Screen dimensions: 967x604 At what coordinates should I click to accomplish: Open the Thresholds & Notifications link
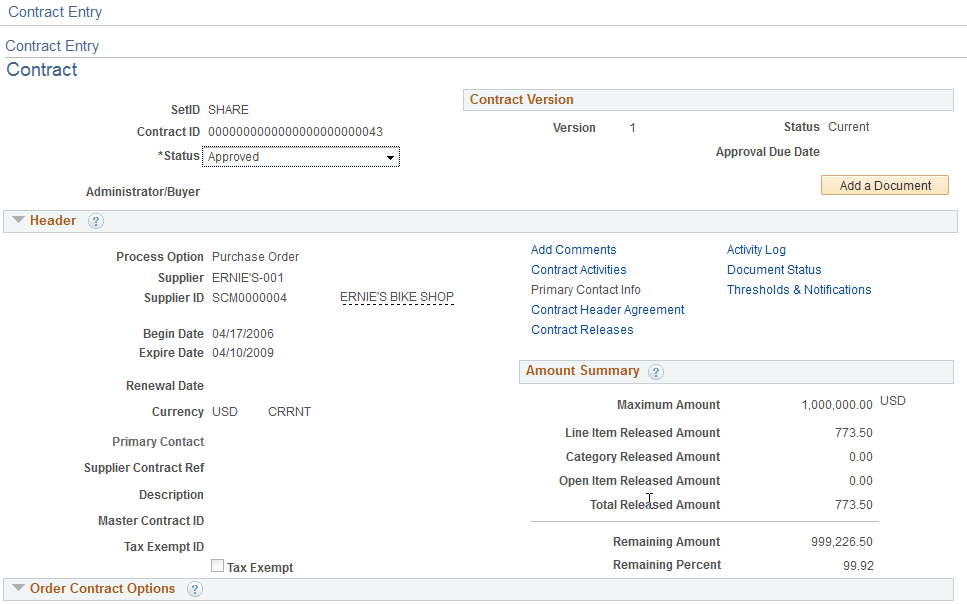[799, 289]
